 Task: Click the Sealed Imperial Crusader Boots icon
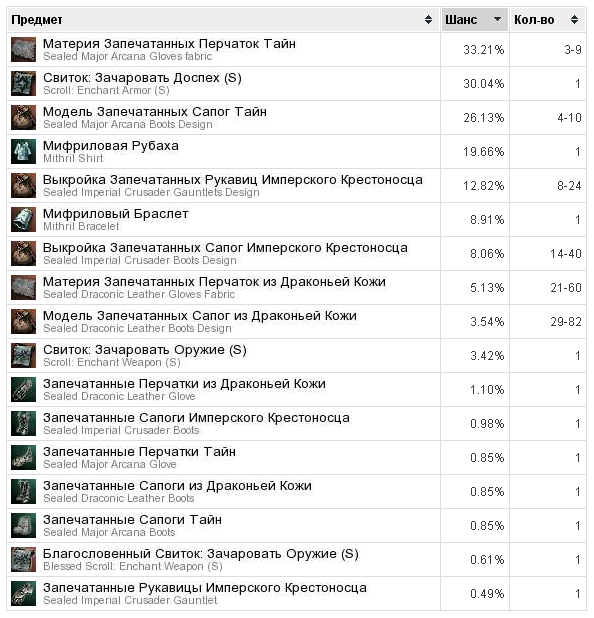[23, 423]
